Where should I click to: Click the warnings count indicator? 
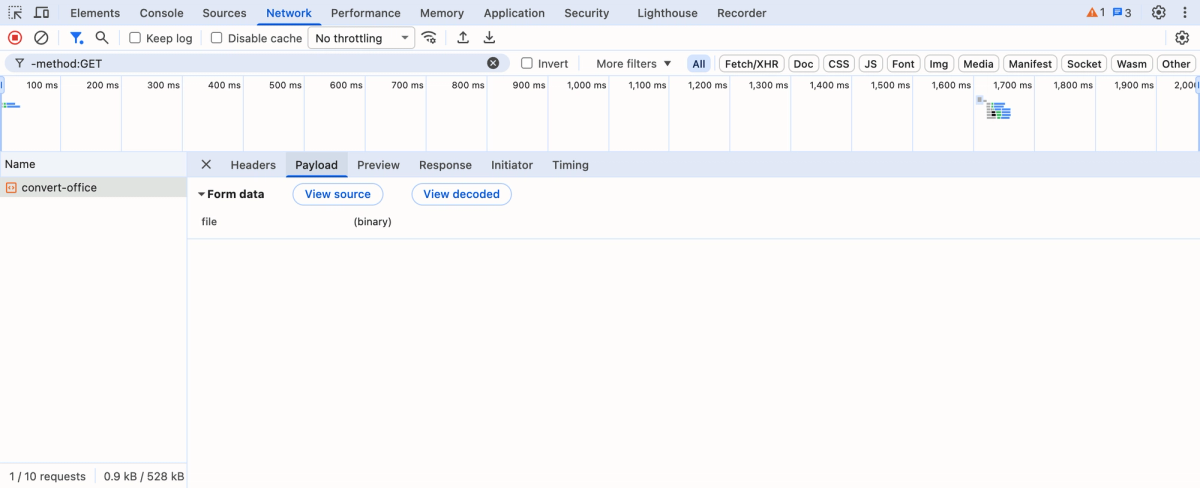pos(1096,13)
